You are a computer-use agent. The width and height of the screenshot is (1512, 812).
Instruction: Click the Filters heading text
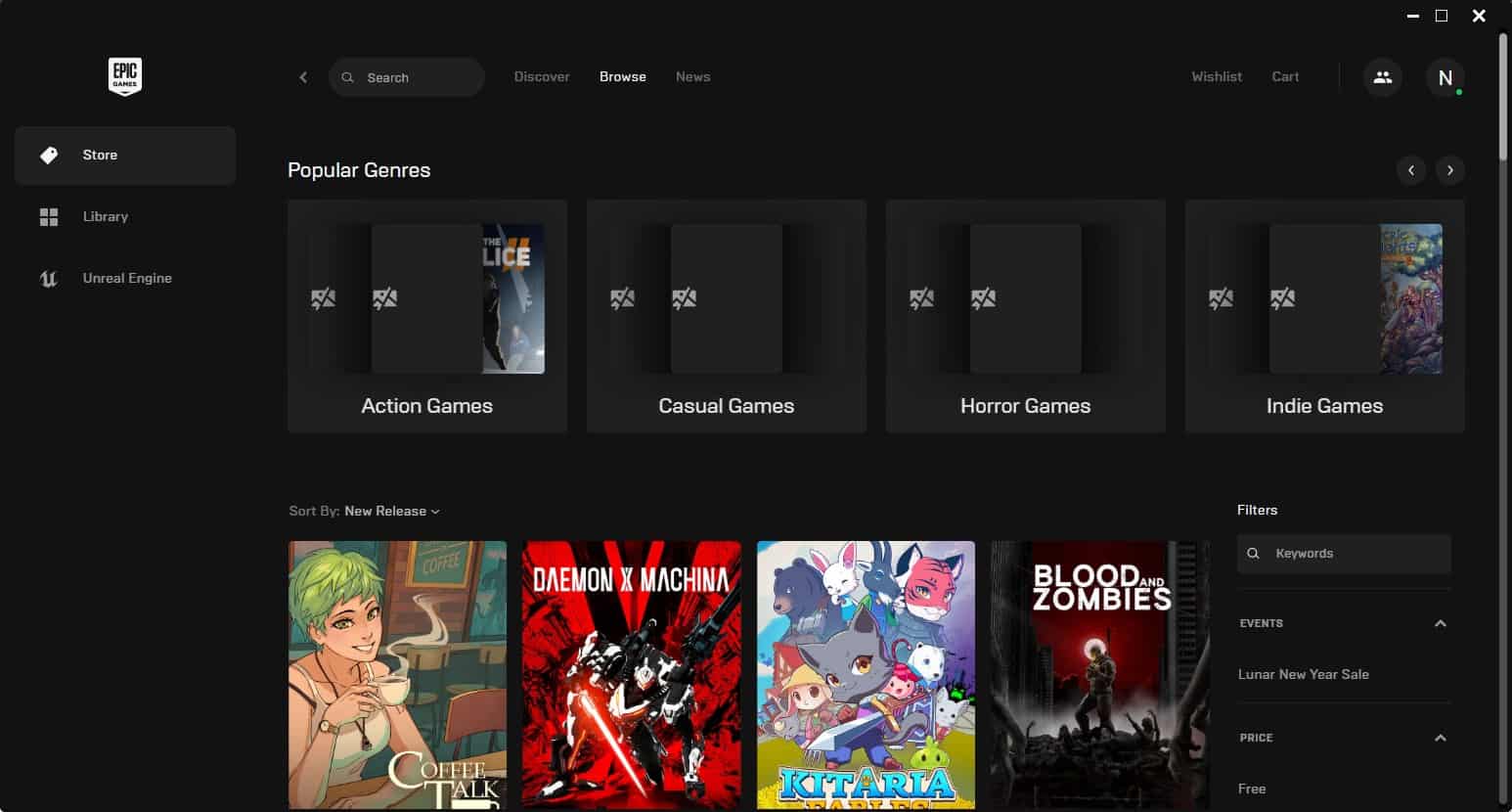[x=1258, y=510]
